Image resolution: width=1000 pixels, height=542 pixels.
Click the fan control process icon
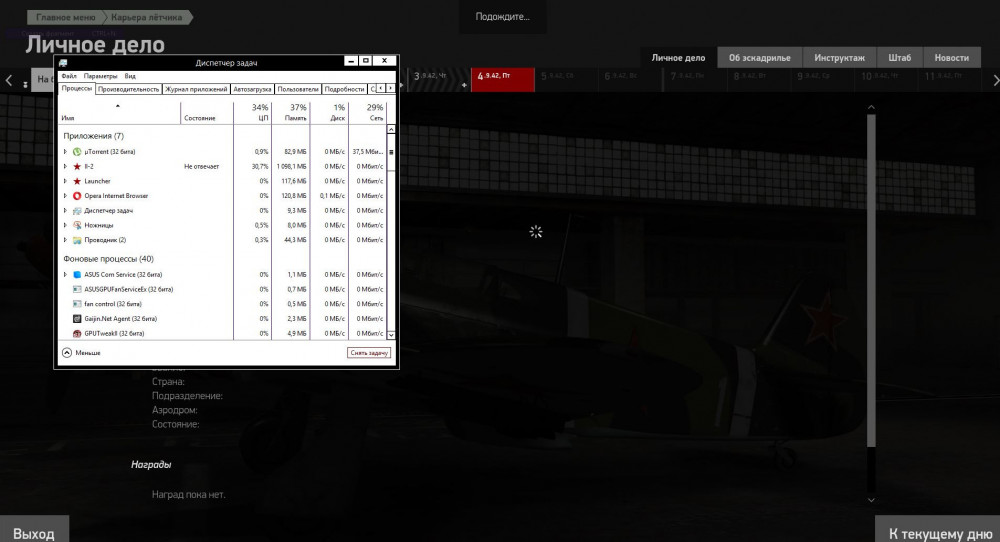point(77,304)
